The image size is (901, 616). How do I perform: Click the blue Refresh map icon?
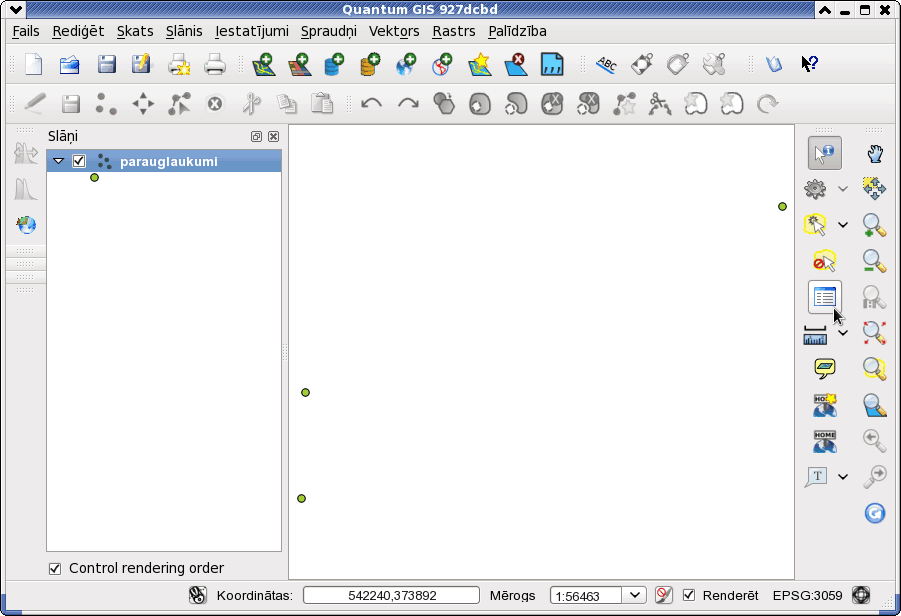(875, 513)
